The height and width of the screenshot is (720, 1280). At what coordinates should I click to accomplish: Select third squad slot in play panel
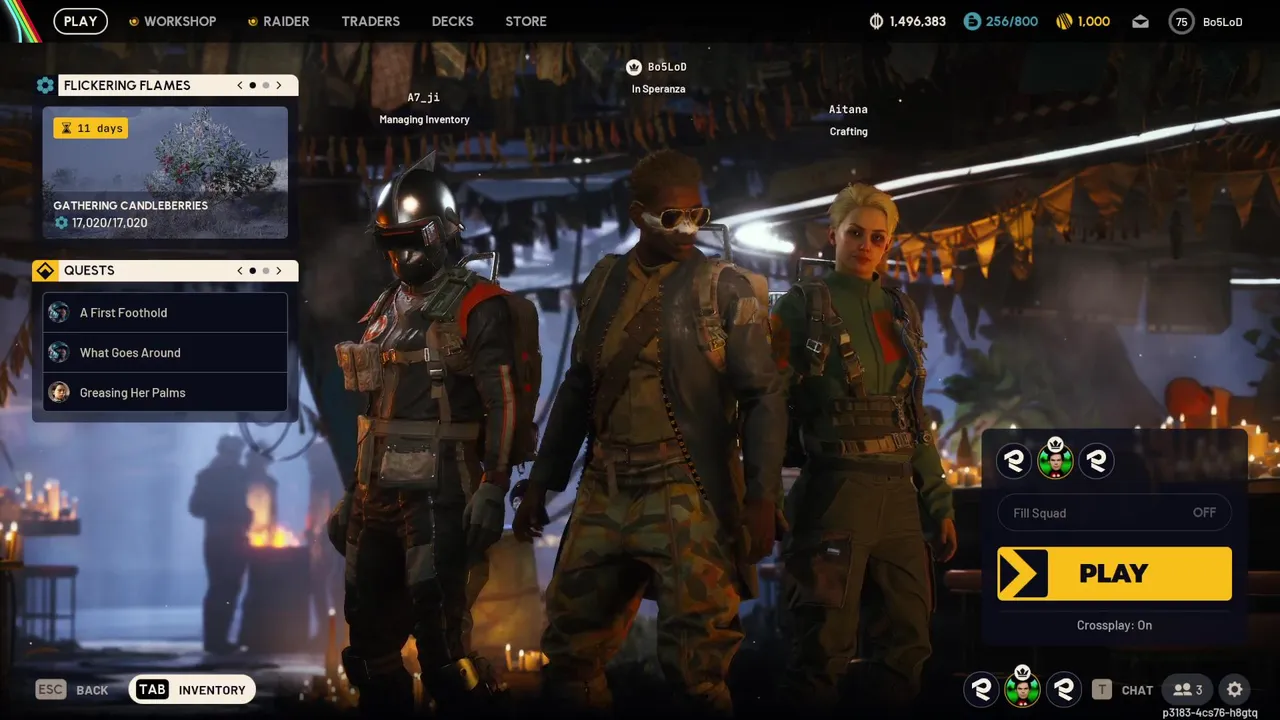click(x=1096, y=461)
